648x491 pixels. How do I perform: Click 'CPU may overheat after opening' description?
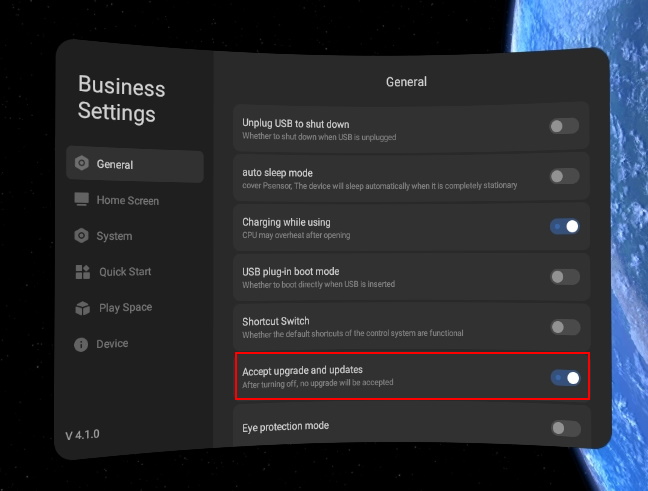click(x=296, y=235)
